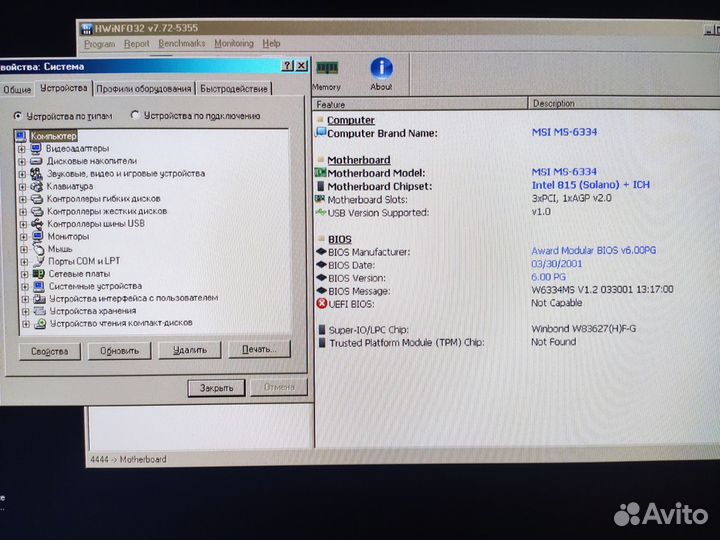The height and width of the screenshot is (540, 720).
Task: Click the Звуковые, видео и игровые устройства icon
Action: pos(36,174)
